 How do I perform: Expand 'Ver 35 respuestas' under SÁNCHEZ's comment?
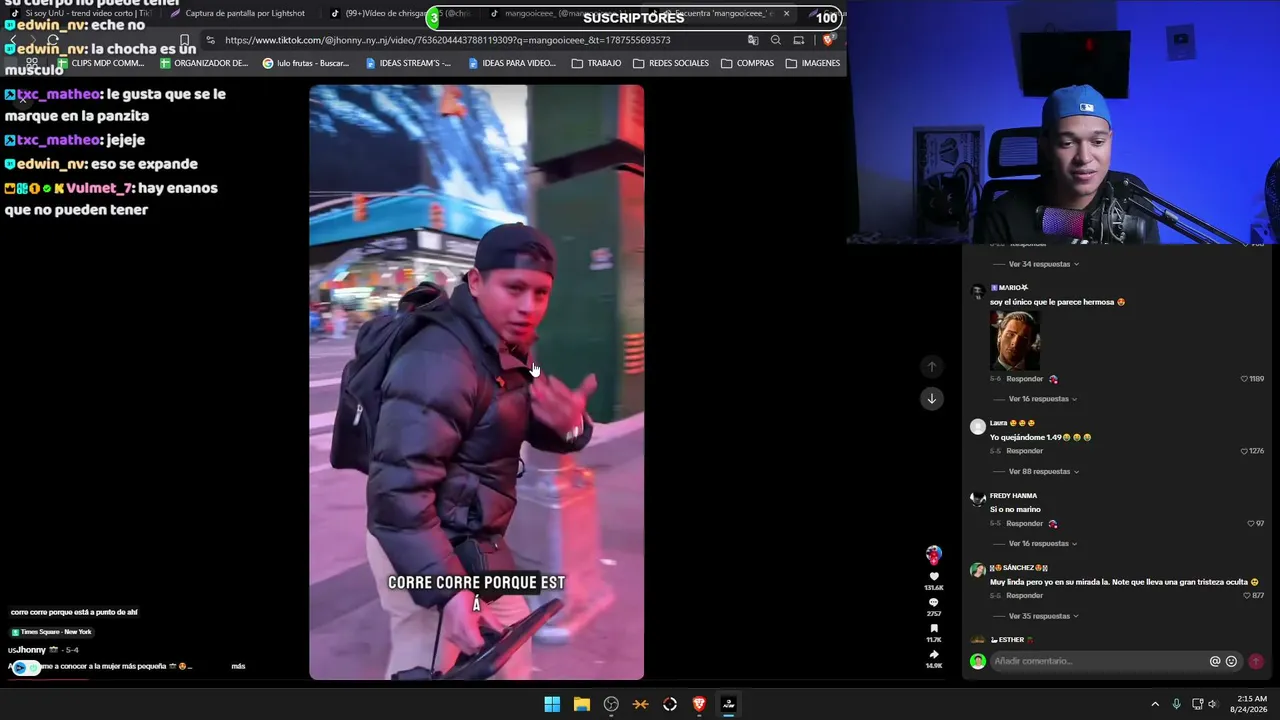click(1043, 616)
